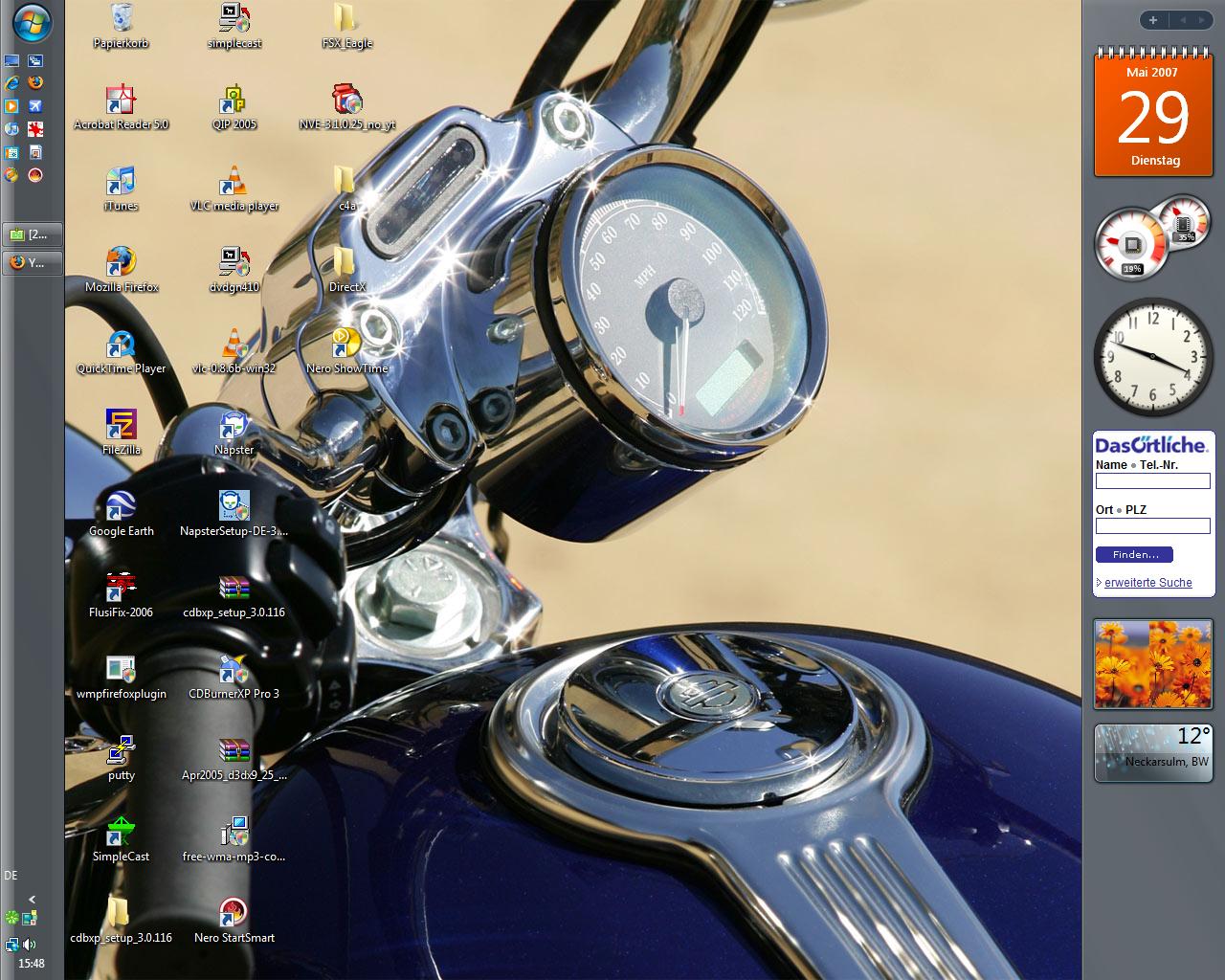Click the memory meter 35% gauge
Image resolution: width=1225 pixels, height=980 pixels.
1185,223
